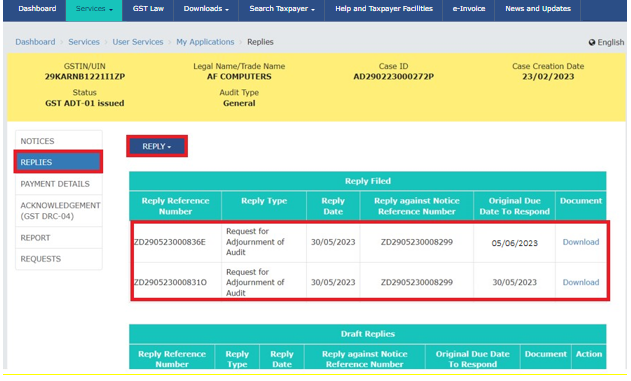The height and width of the screenshot is (381, 631).
Task: Open the e-Invoice menu item
Action: [x=469, y=8]
